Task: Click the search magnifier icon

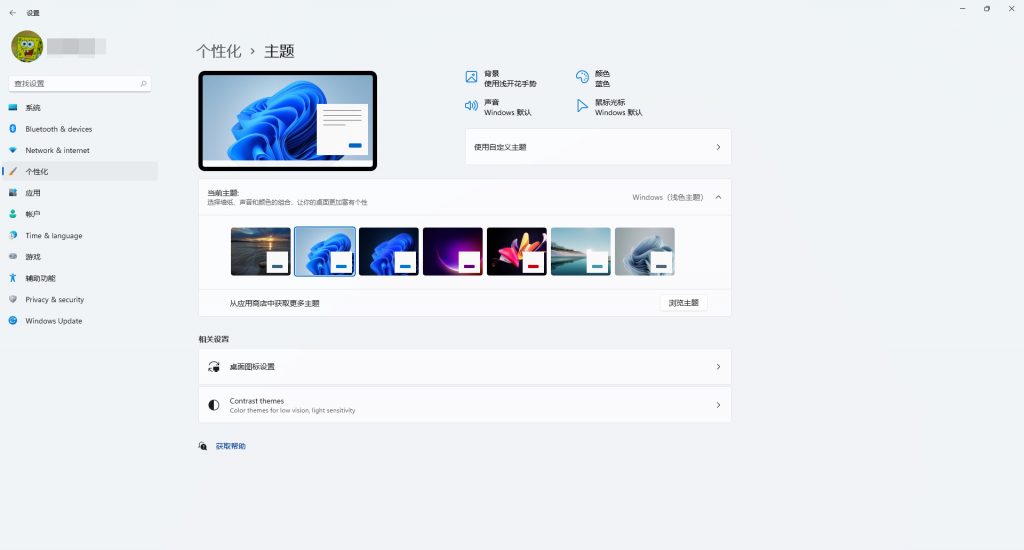Action: 143,84
